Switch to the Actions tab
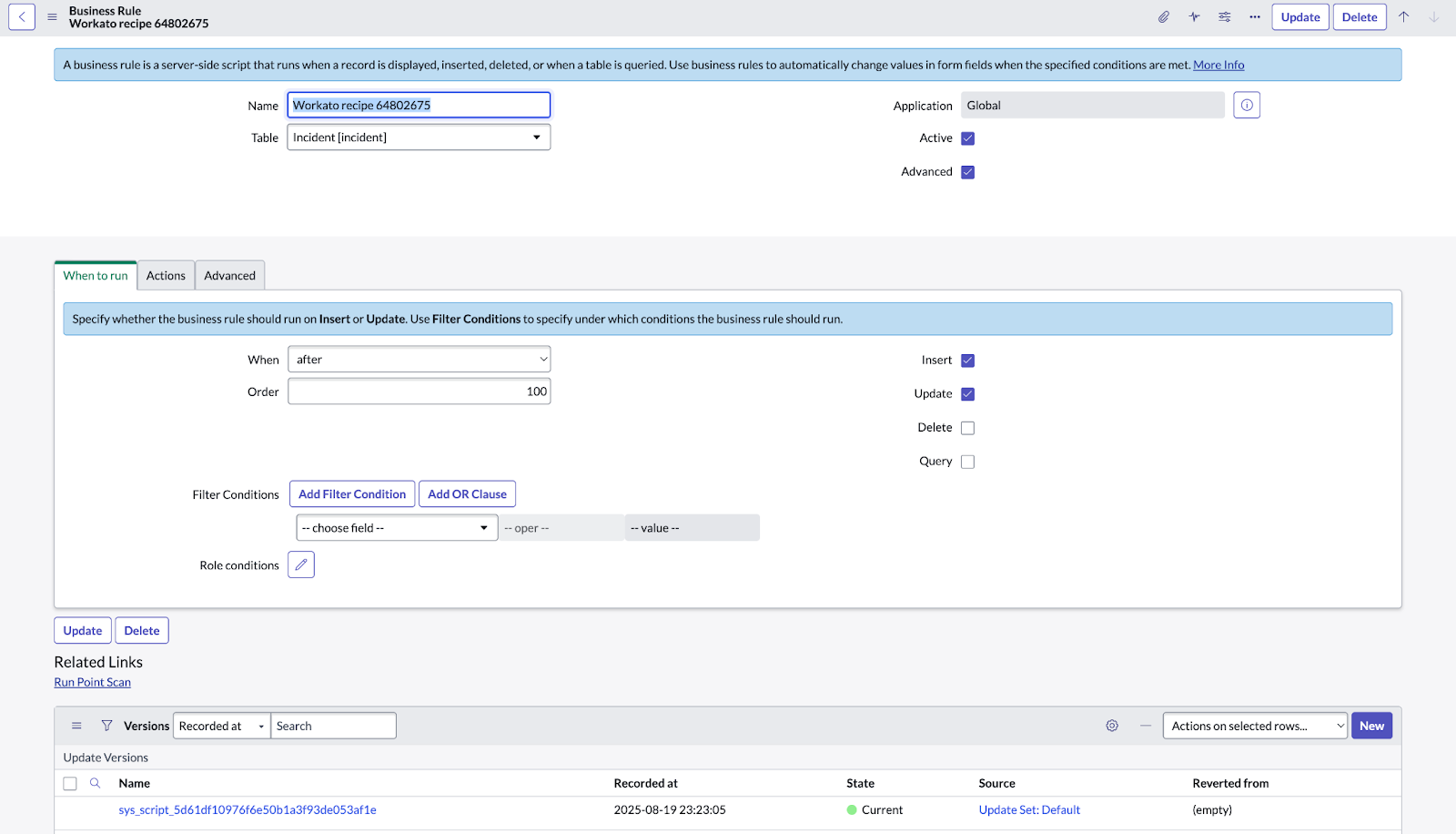Screen dimensions: 1456x834 [166, 276]
